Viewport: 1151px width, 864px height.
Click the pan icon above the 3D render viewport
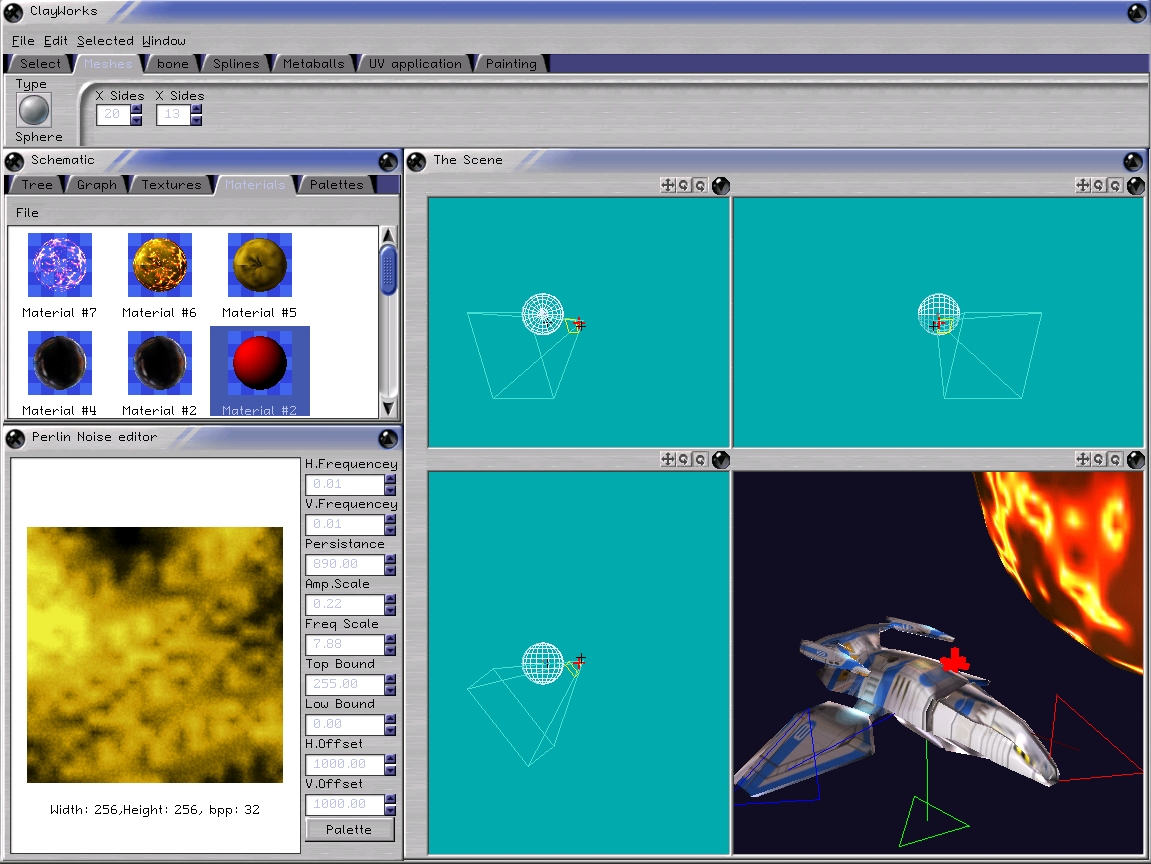coord(1082,459)
